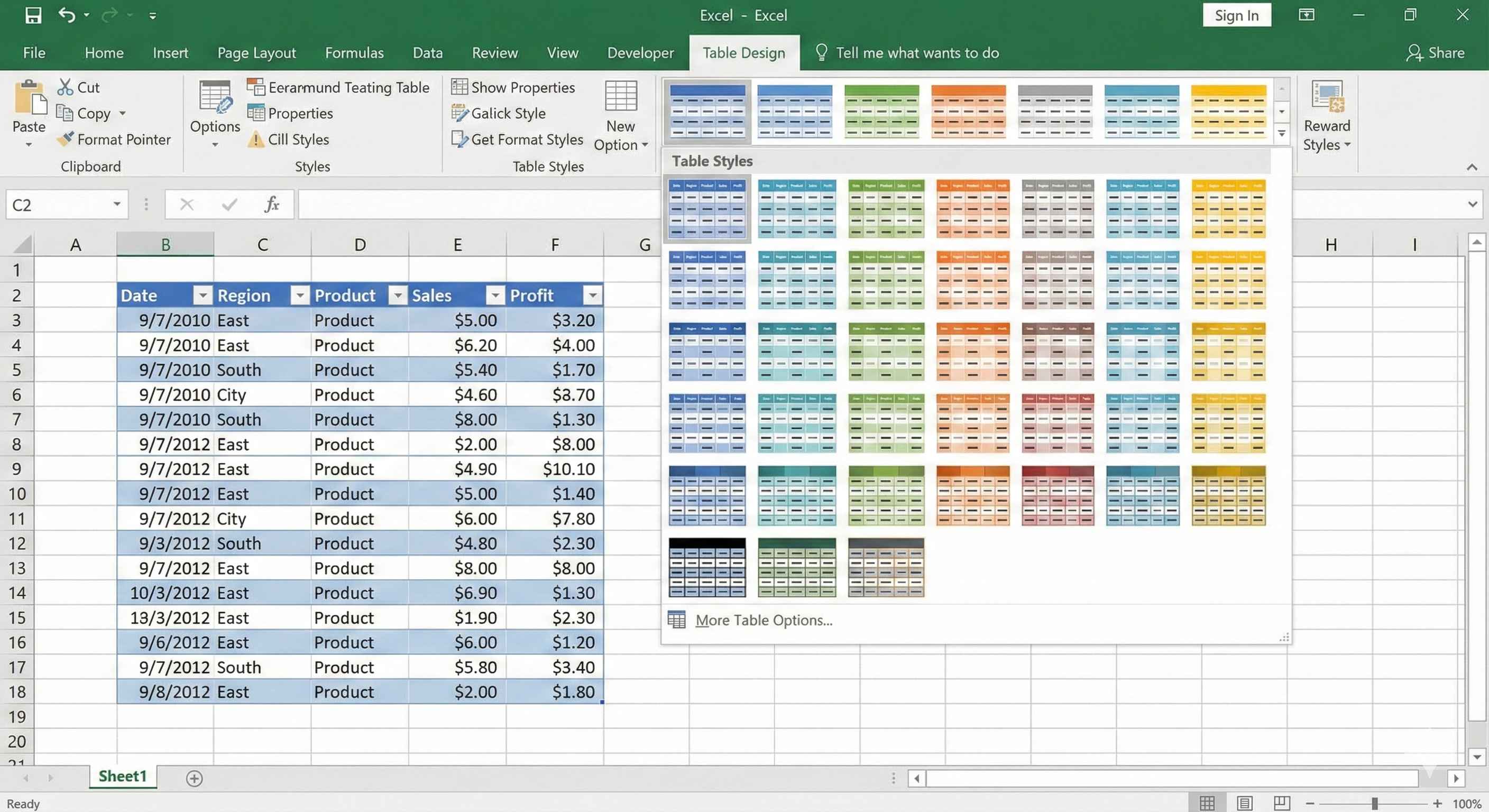Viewport: 1489px width, 812px height.
Task: Switch to the Insert tab
Action: tap(170, 53)
